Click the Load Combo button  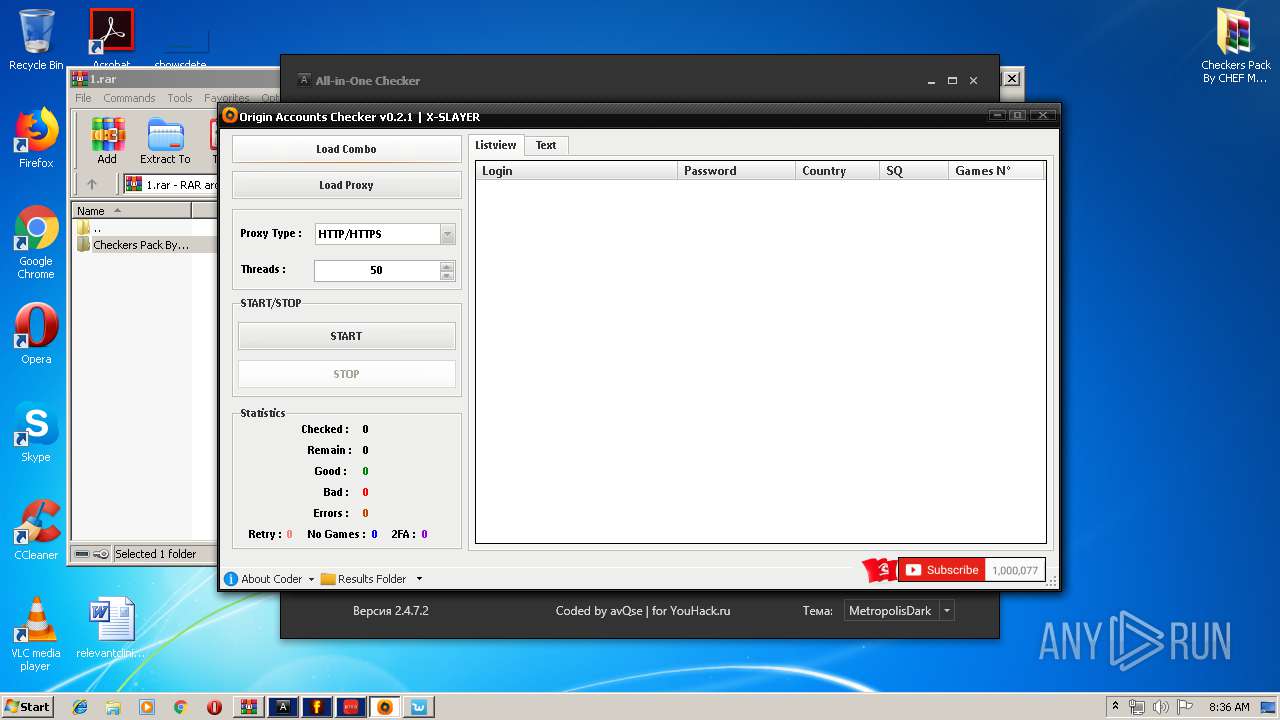[346, 149]
